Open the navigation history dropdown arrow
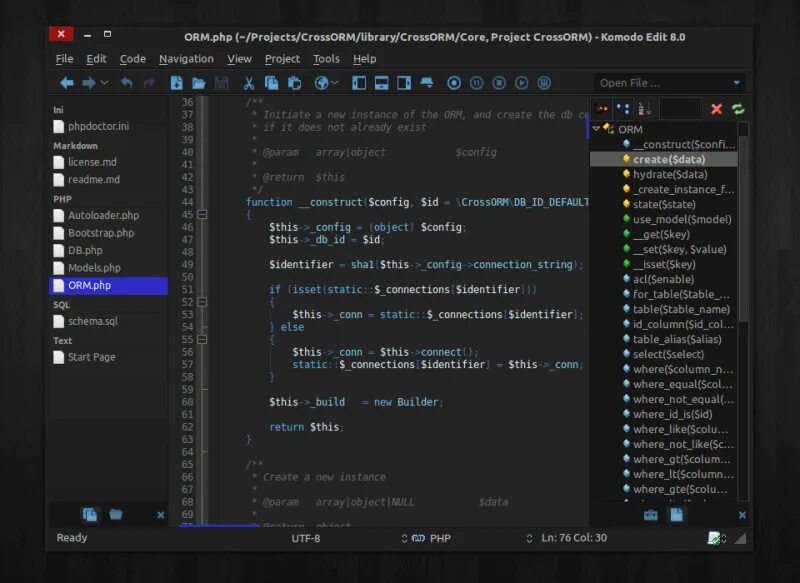Viewport: 800px width, 583px height. [105, 83]
